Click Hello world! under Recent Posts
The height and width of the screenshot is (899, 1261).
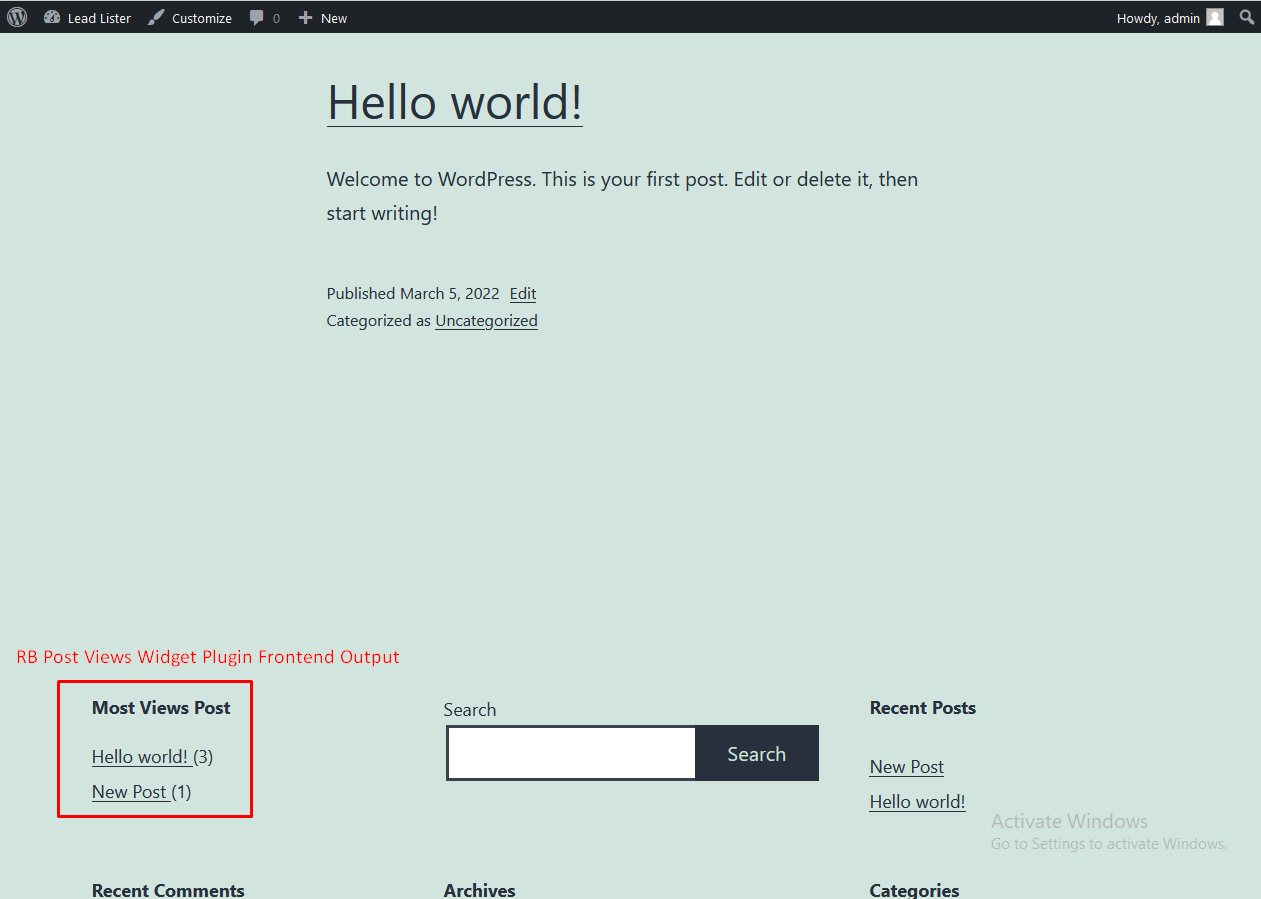(x=918, y=801)
